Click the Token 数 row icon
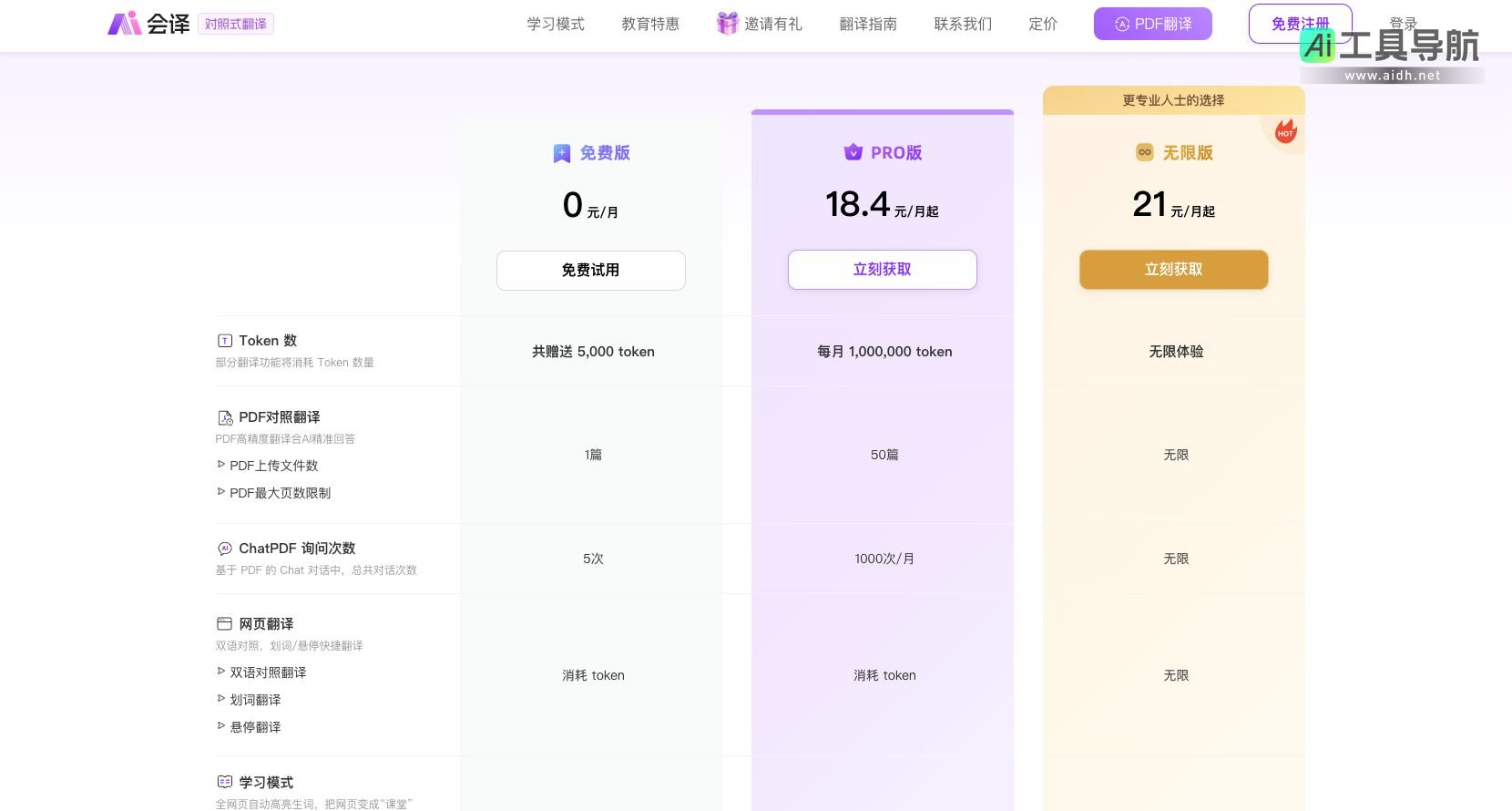Viewport: 1512px width, 811px height. (225, 341)
